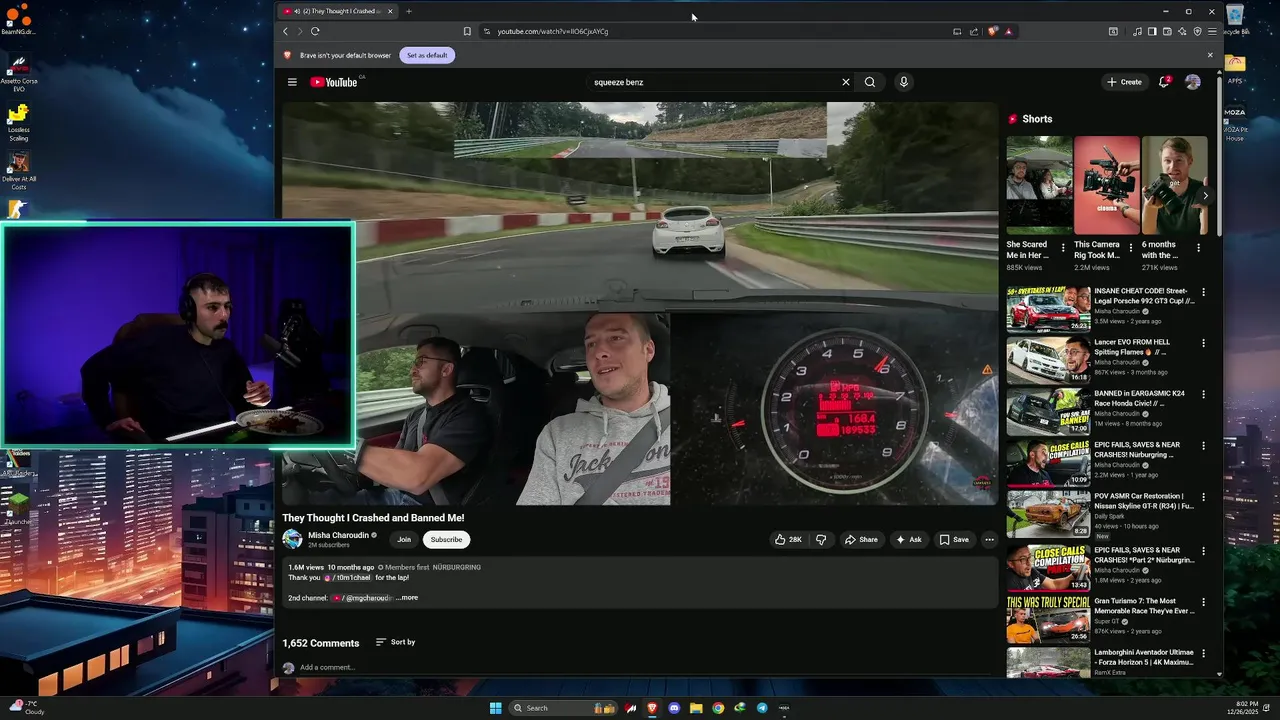Go back in Brave browser

click(285, 31)
